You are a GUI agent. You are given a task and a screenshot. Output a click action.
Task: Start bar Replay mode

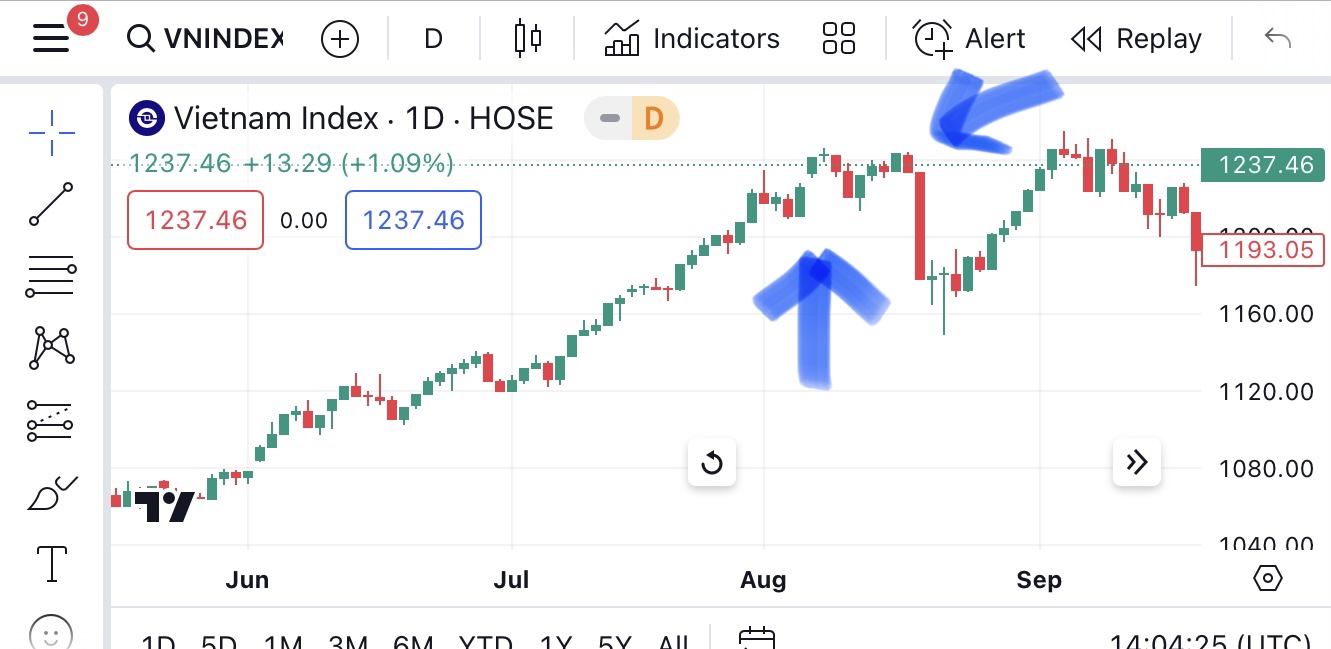[x=1136, y=39]
